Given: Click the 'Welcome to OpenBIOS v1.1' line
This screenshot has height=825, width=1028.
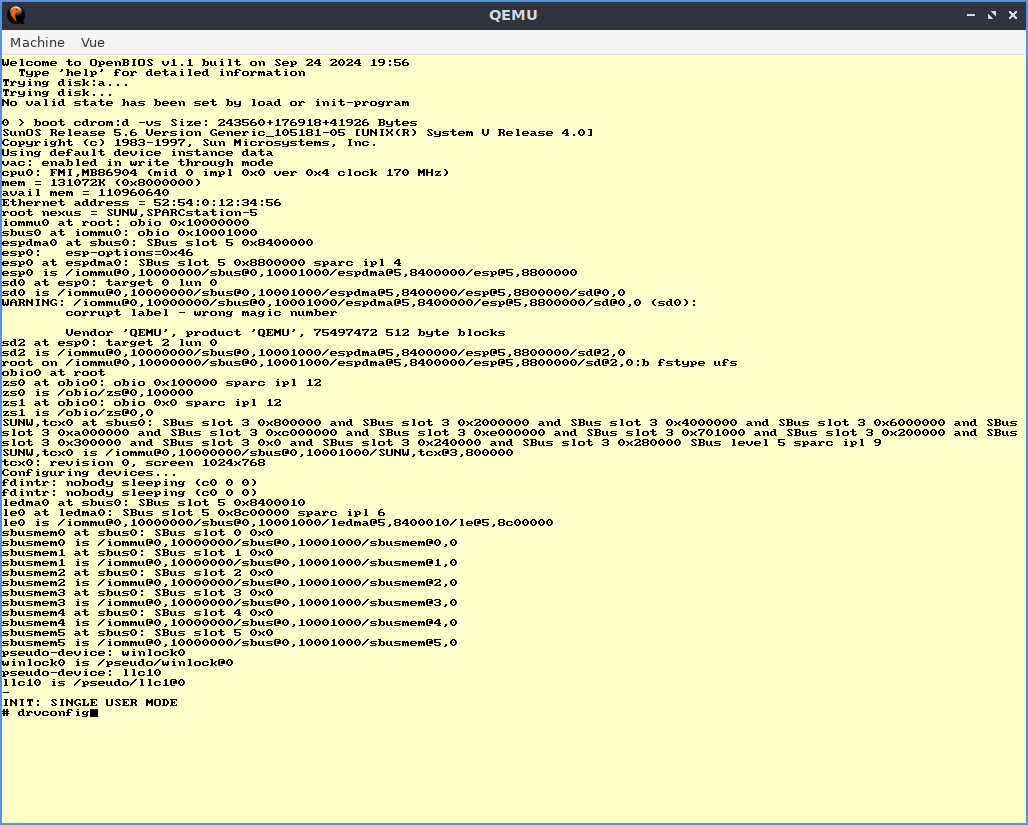Looking at the screenshot, I should [x=205, y=63].
